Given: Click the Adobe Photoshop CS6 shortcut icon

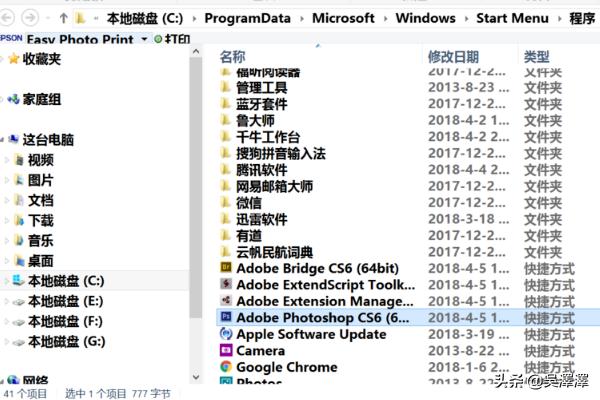Looking at the screenshot, I should (226, 317).
